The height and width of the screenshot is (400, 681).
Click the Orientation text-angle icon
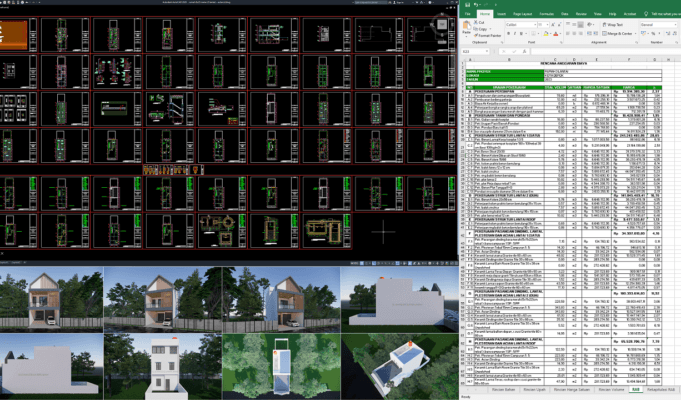click(x=590, y=24)
